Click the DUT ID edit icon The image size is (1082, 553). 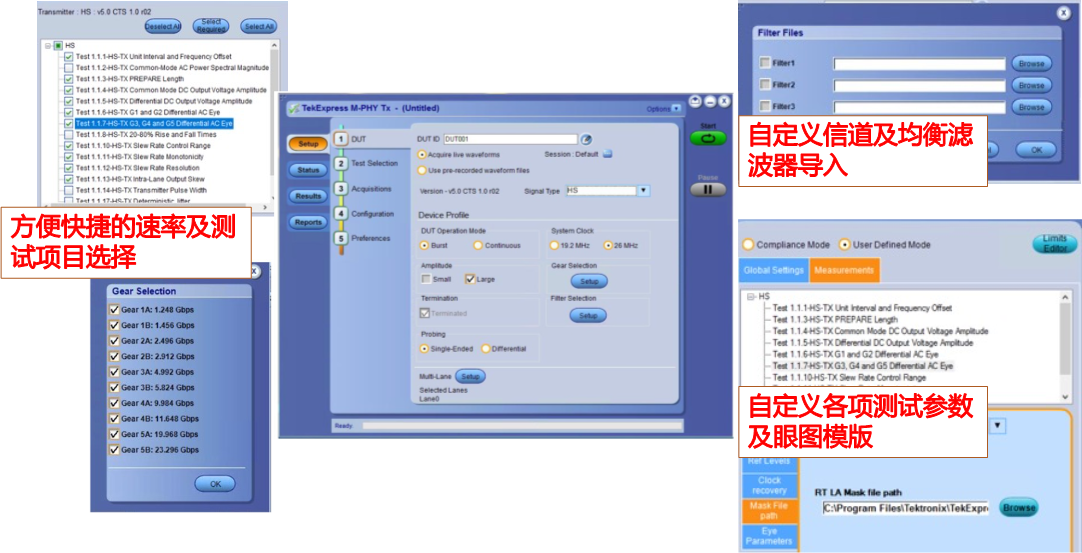587,139
